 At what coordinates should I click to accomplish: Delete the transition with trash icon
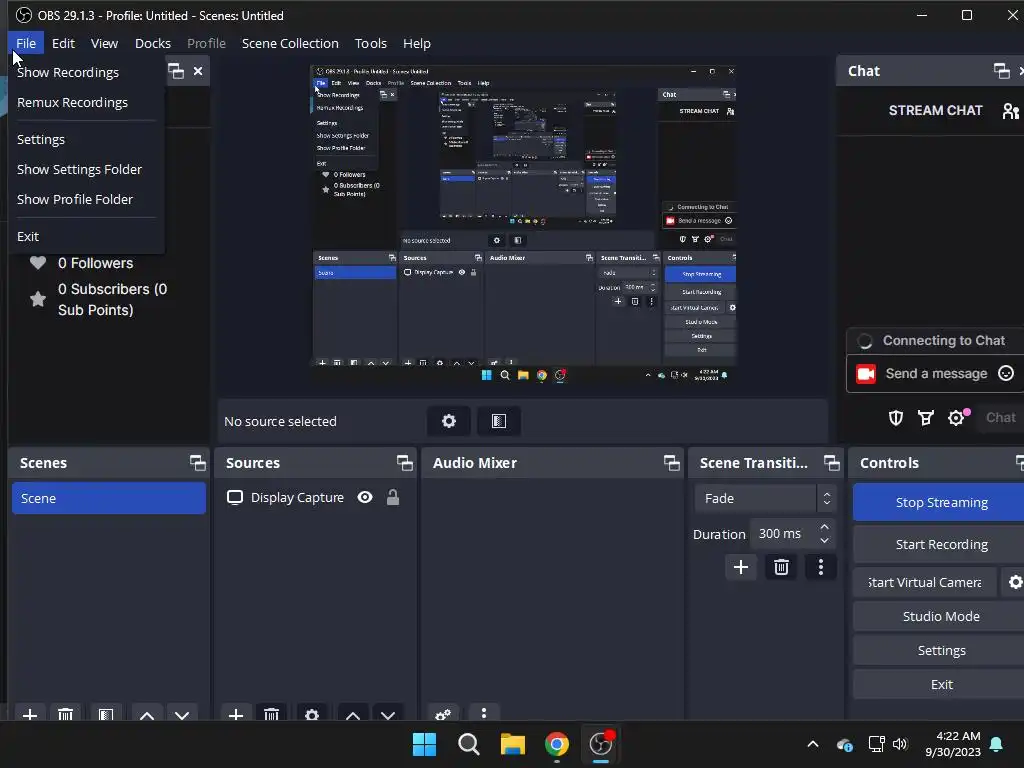click(x=781, y=567)
